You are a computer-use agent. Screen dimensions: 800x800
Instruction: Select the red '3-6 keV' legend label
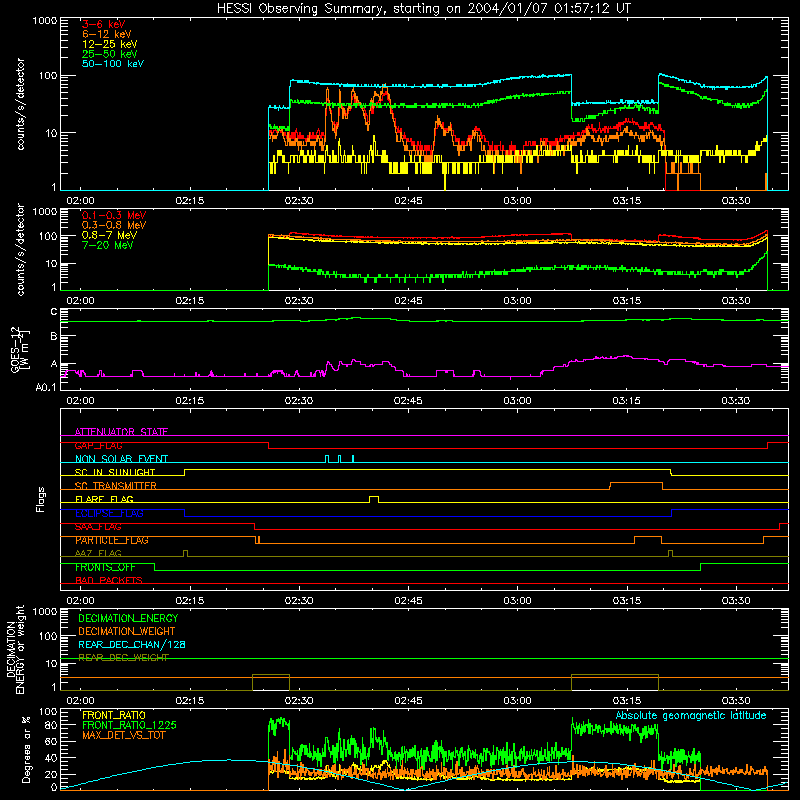pyautogui.click(x=103, y=24)
